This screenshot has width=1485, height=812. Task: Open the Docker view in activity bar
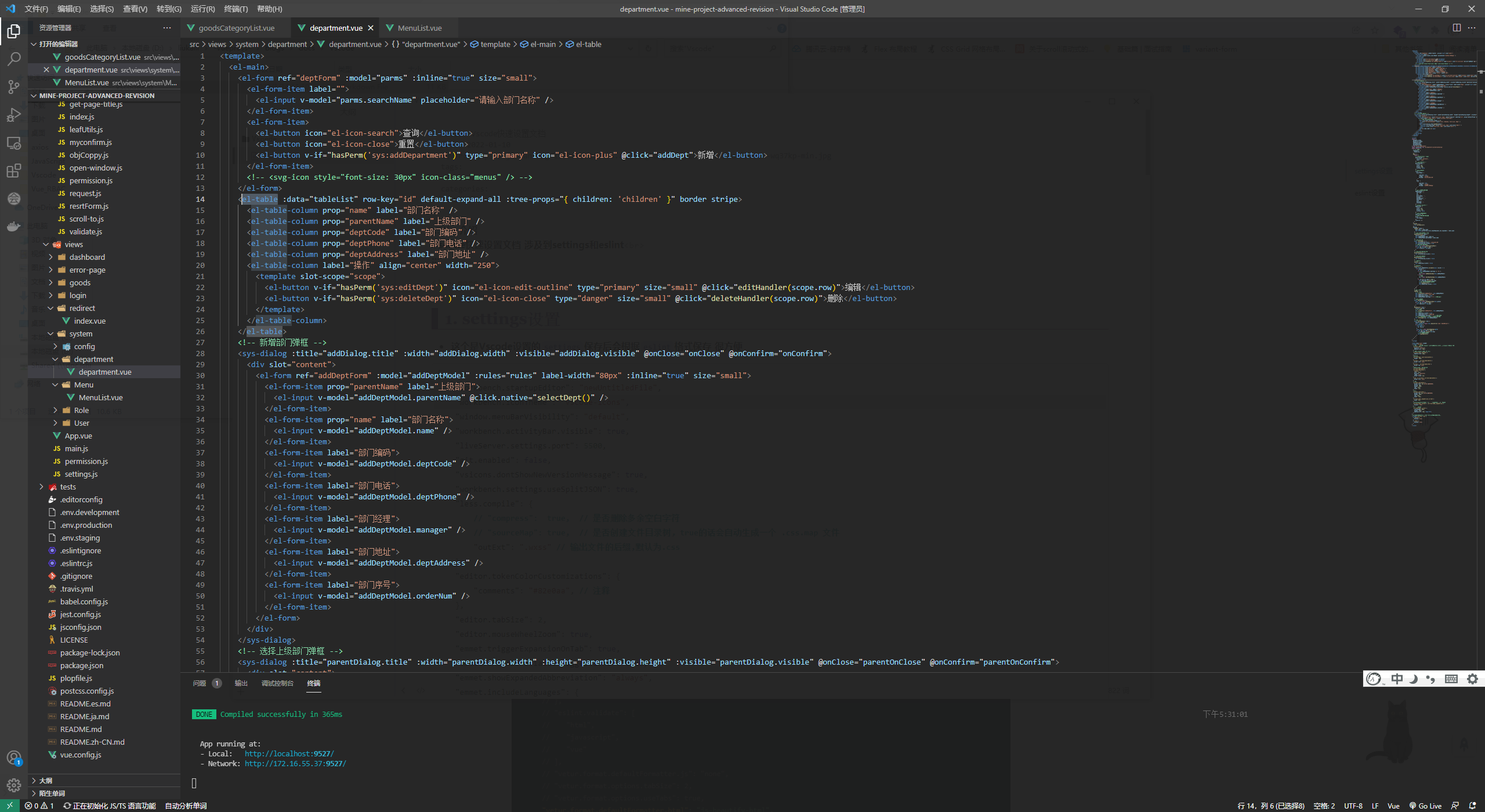pos(14,226)
